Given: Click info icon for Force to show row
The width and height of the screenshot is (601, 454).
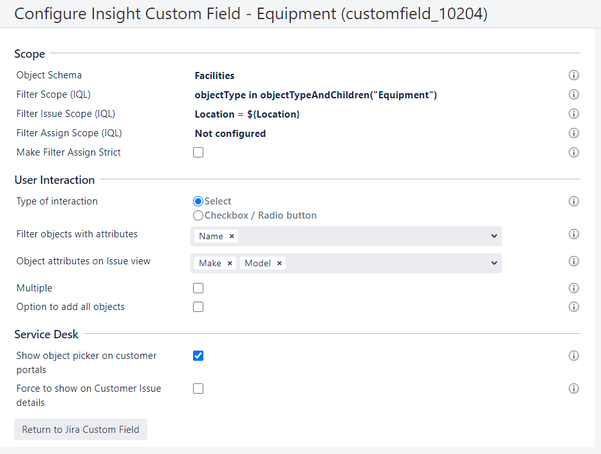Looking at the screenshot, I should point(574,388).
